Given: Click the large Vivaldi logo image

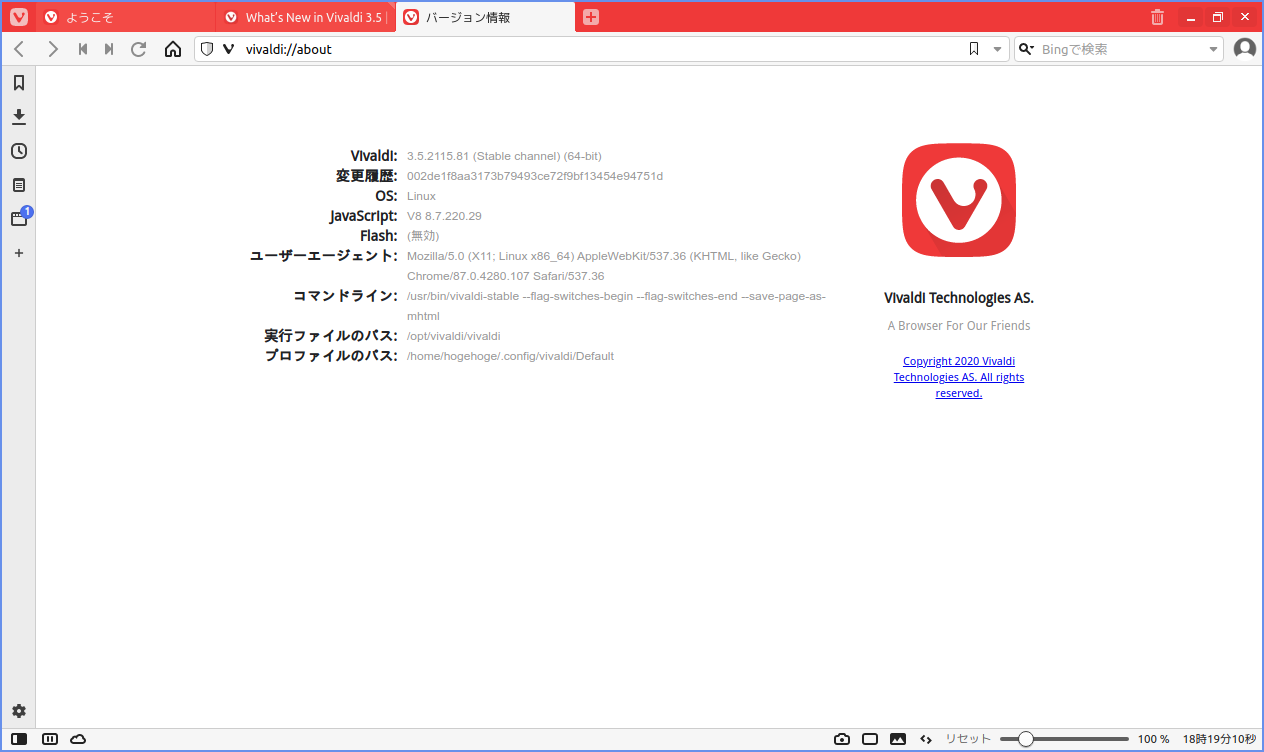Looking at the screenshot, I should (959, 200).
